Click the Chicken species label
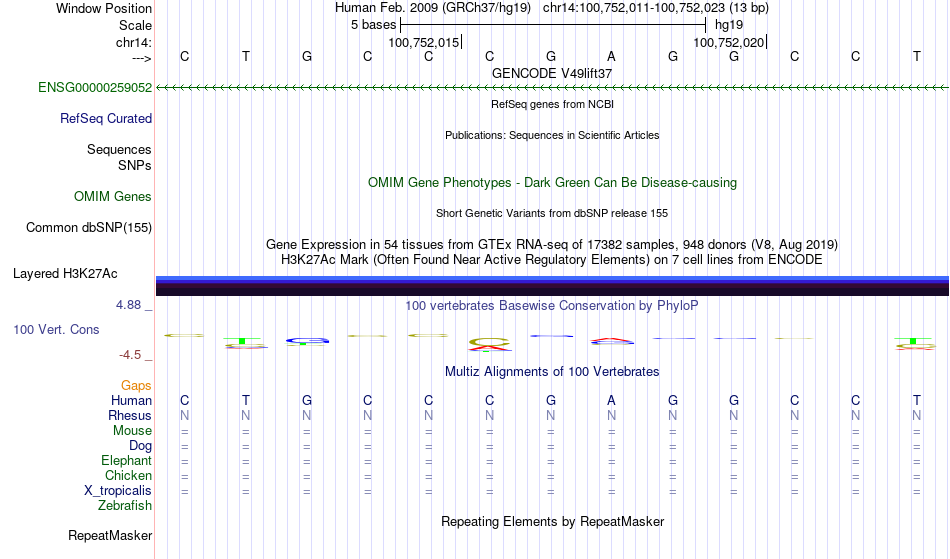The image size is (950, 559). [x=128, y=475]
